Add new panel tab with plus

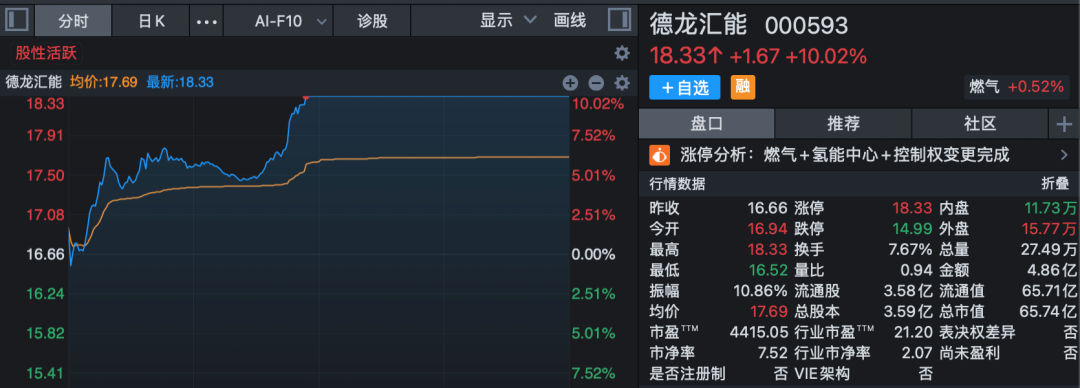[x=1064, y=124]
